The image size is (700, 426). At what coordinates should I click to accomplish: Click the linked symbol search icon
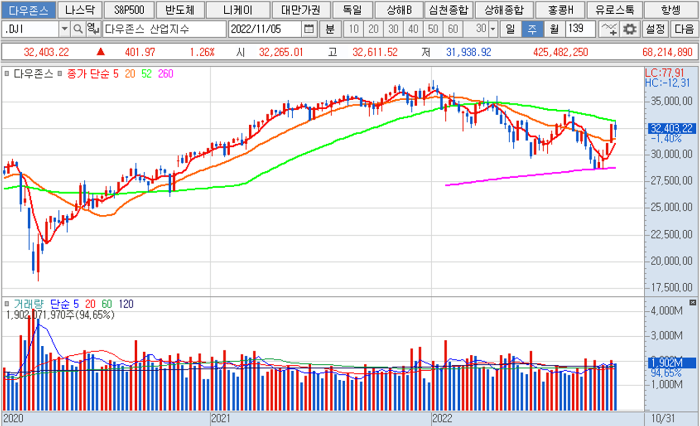click(x=93, y=29)
